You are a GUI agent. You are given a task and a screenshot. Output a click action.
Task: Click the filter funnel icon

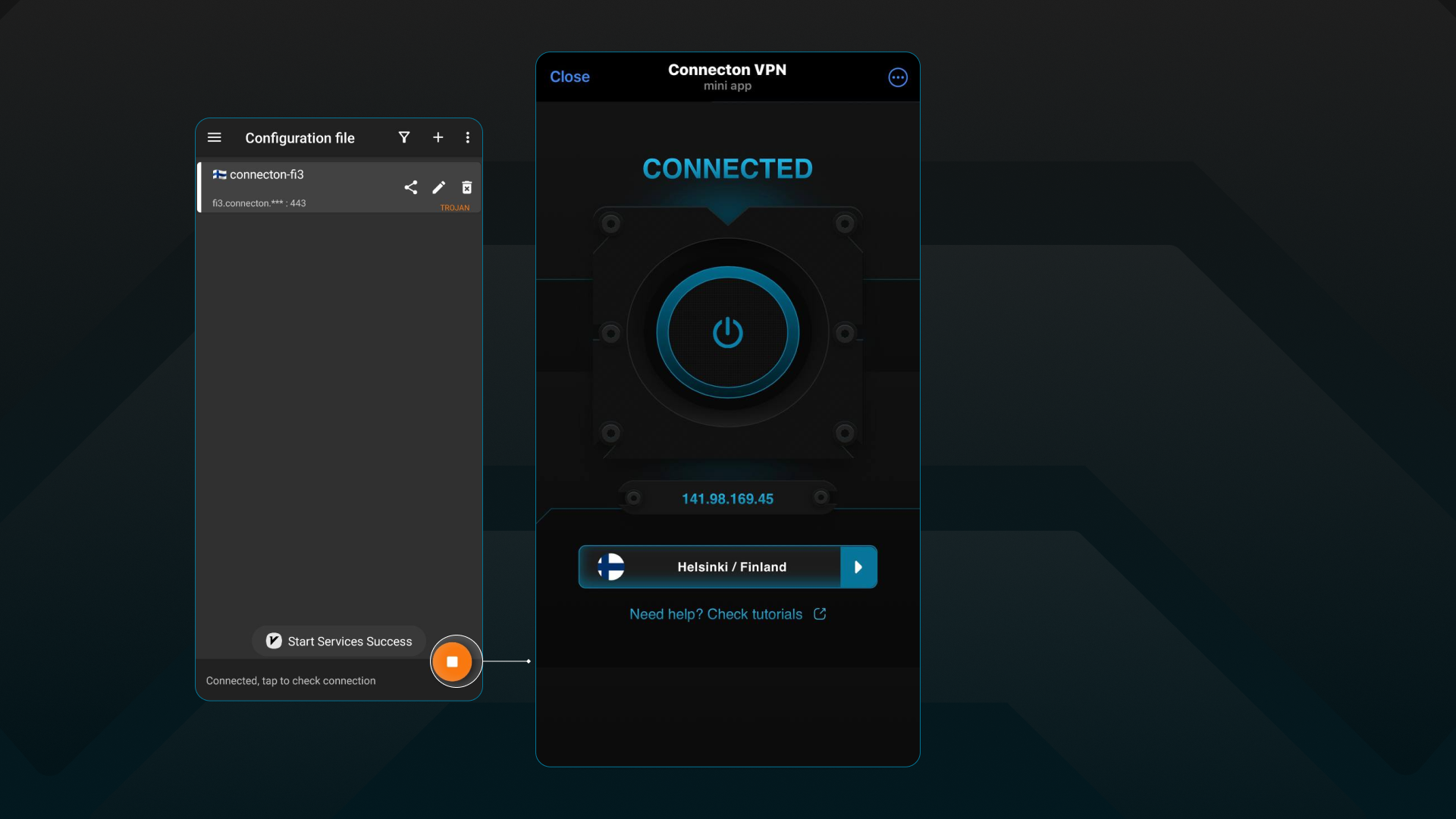click(x=404, y=137)
